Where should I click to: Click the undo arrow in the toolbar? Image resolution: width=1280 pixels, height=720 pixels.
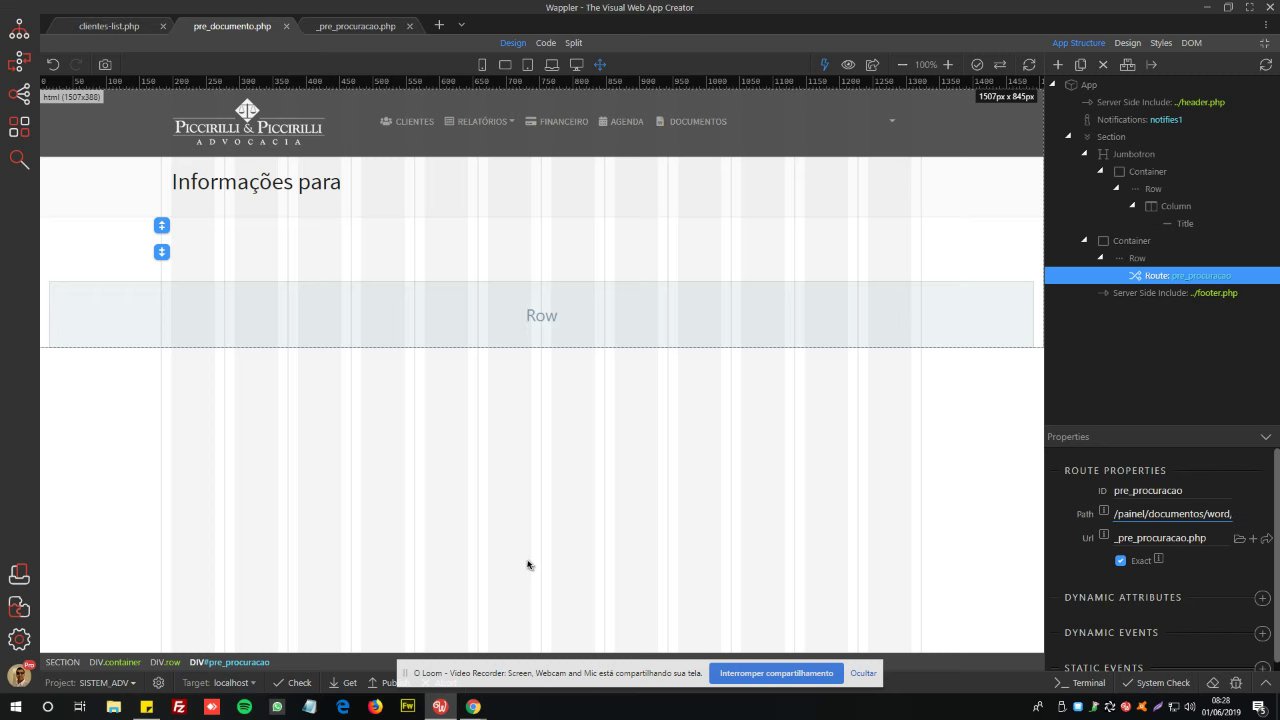(x=53, y=64)
